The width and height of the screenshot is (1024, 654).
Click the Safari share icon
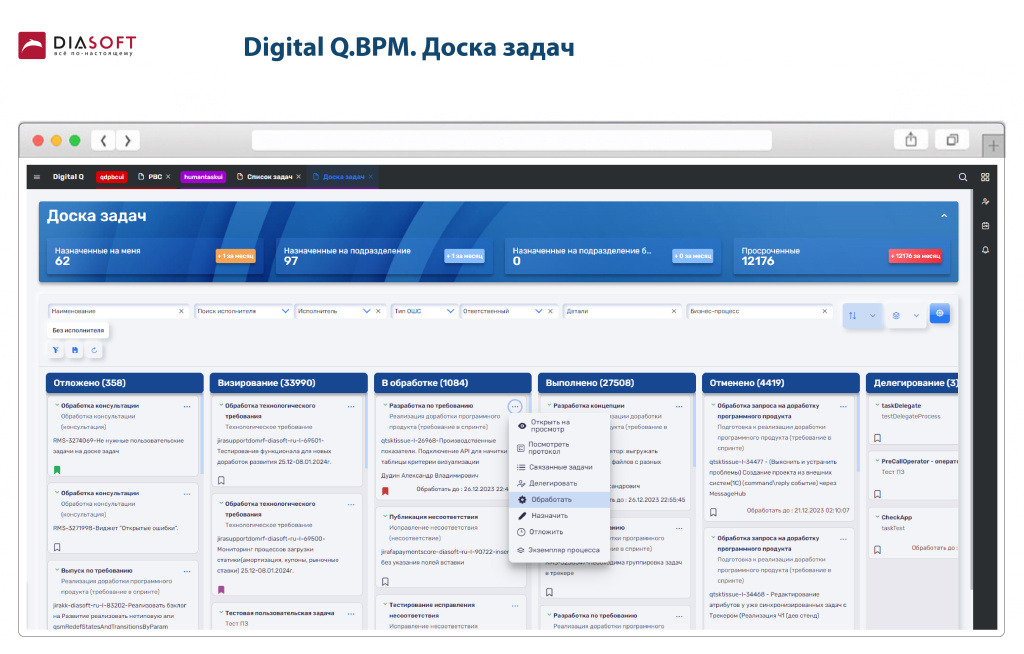911,140
